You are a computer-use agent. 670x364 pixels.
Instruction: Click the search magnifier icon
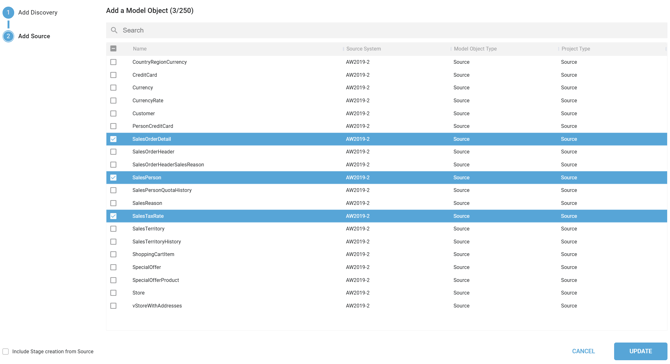114,30
